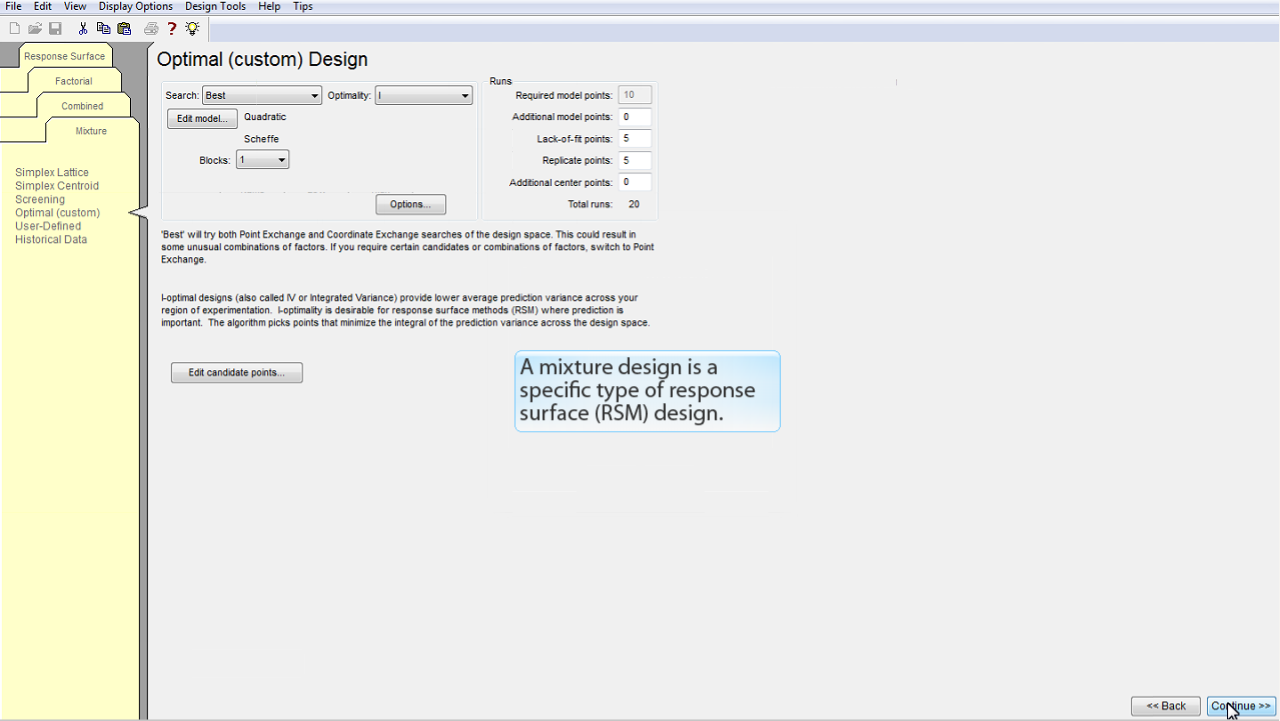
Task: Expand the Optimality dropdown showing I
Action: coord(423,96)
